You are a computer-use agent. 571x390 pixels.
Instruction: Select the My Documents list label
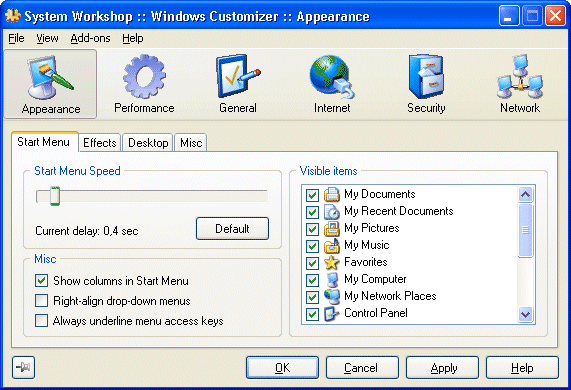tap(380, 194)
